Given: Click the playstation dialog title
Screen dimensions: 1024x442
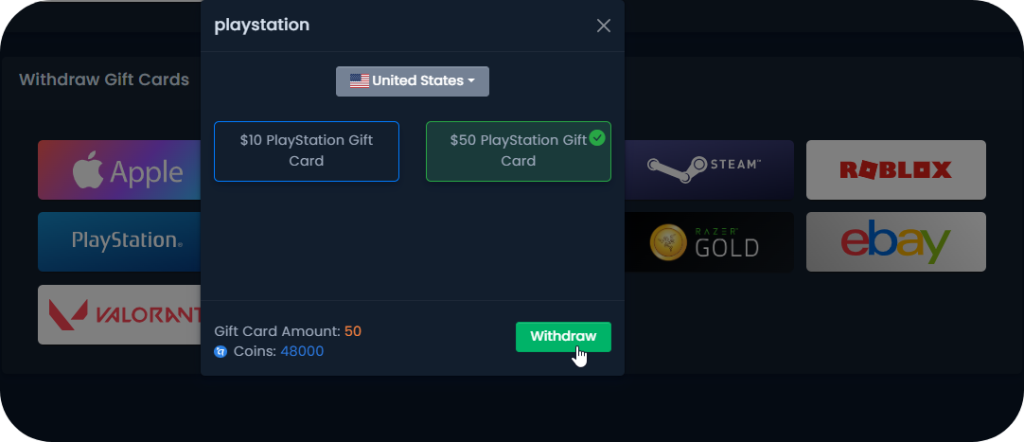Looking at the screenshot, I should [x=262, y=25].
